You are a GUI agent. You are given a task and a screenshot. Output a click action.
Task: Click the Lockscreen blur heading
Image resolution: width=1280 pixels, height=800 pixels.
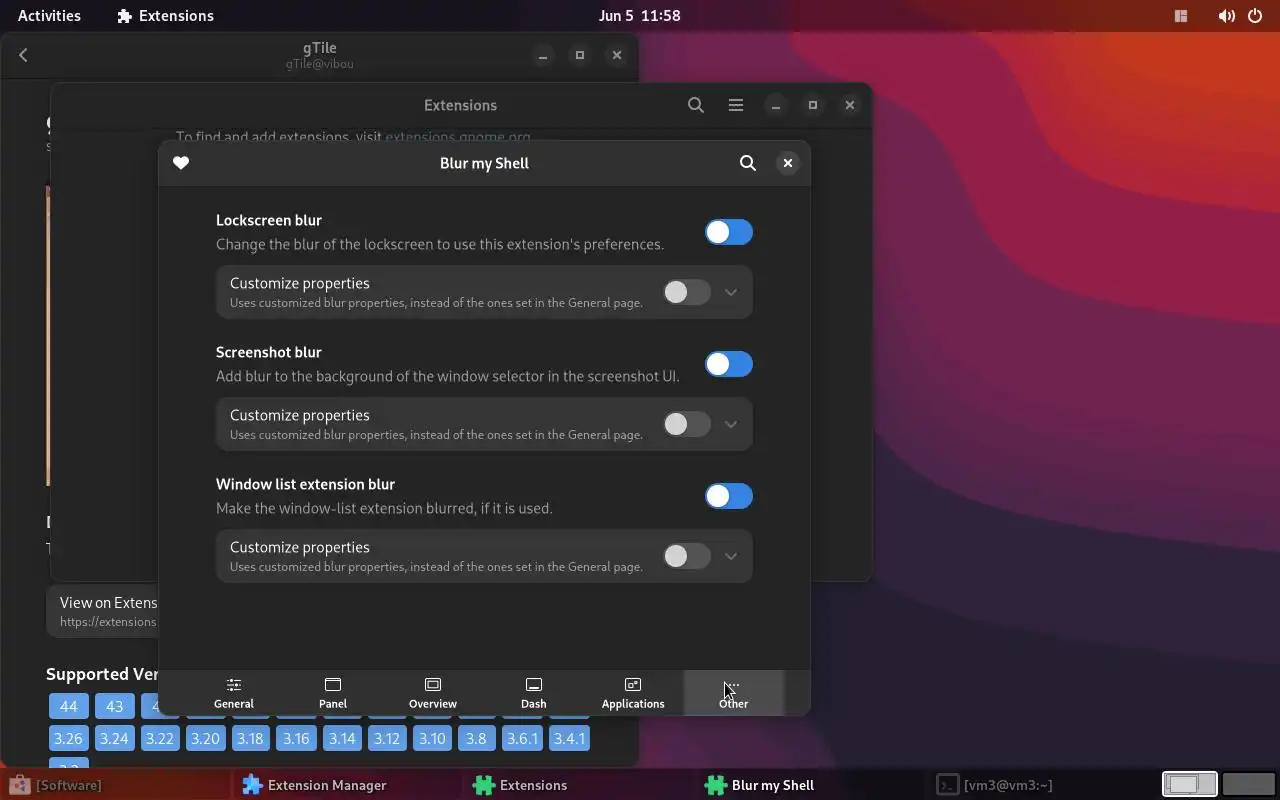(x=269, y=220)
